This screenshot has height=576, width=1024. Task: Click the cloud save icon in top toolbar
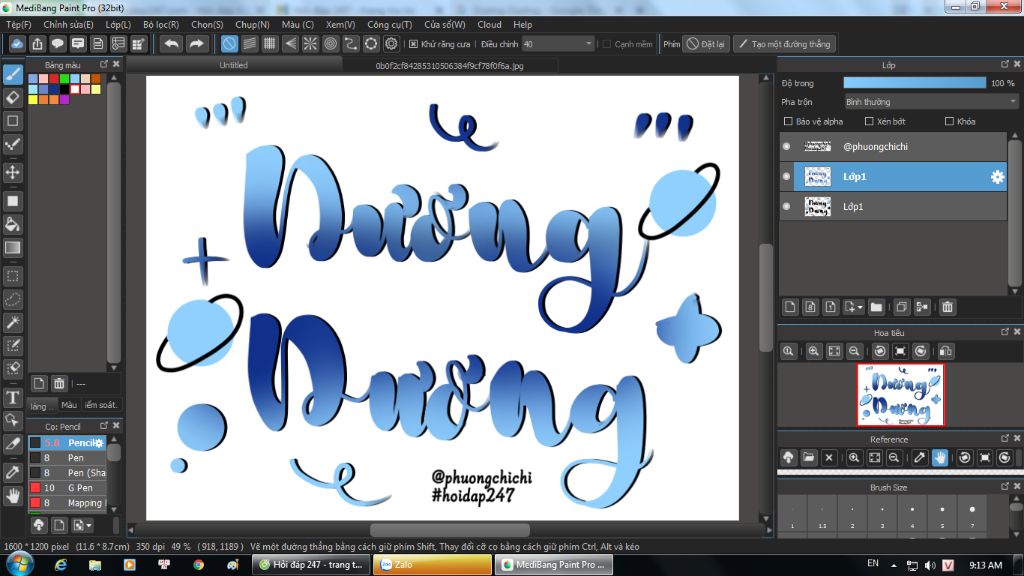(x=17, y=44)
